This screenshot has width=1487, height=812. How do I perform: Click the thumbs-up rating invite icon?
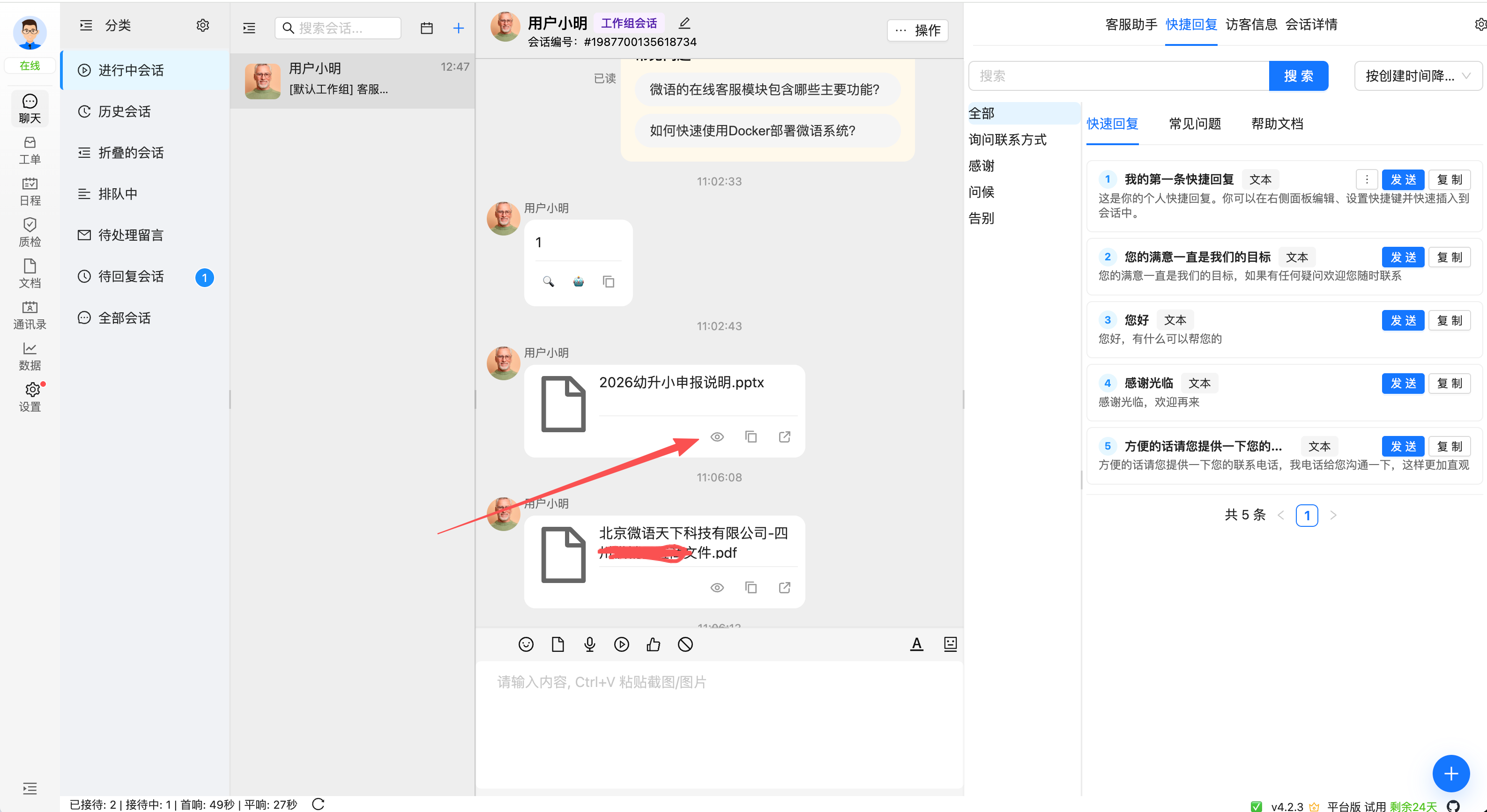click(x=654, y=644)
